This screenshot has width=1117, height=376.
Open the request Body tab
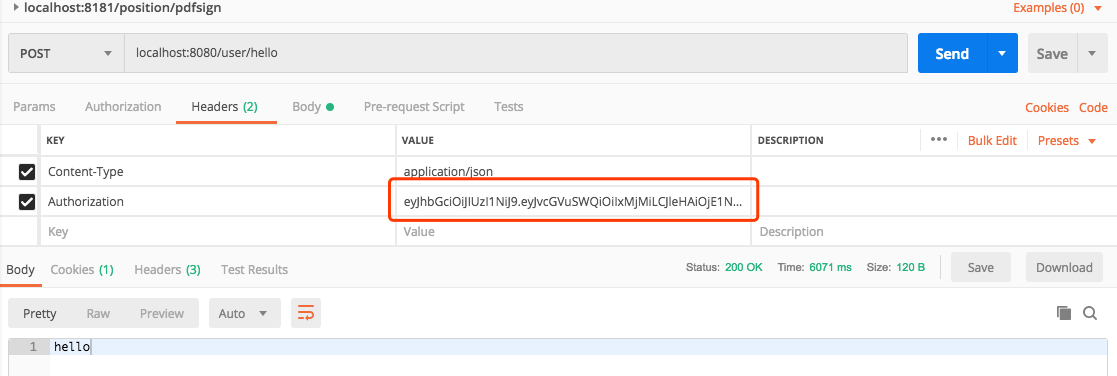(313, 107)
